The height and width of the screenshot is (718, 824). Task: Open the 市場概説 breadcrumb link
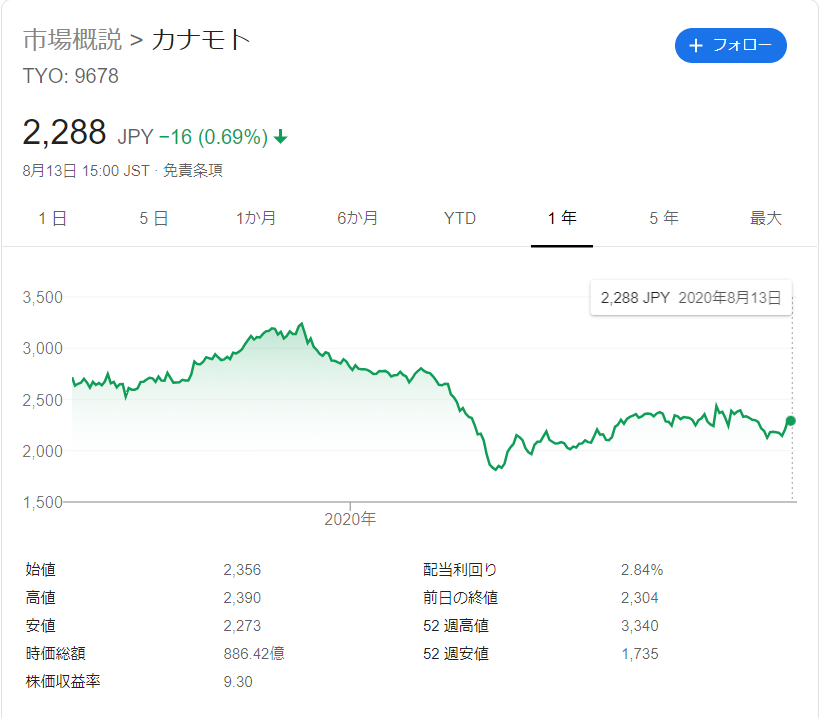pyautogui.click(x=72, y=40)
